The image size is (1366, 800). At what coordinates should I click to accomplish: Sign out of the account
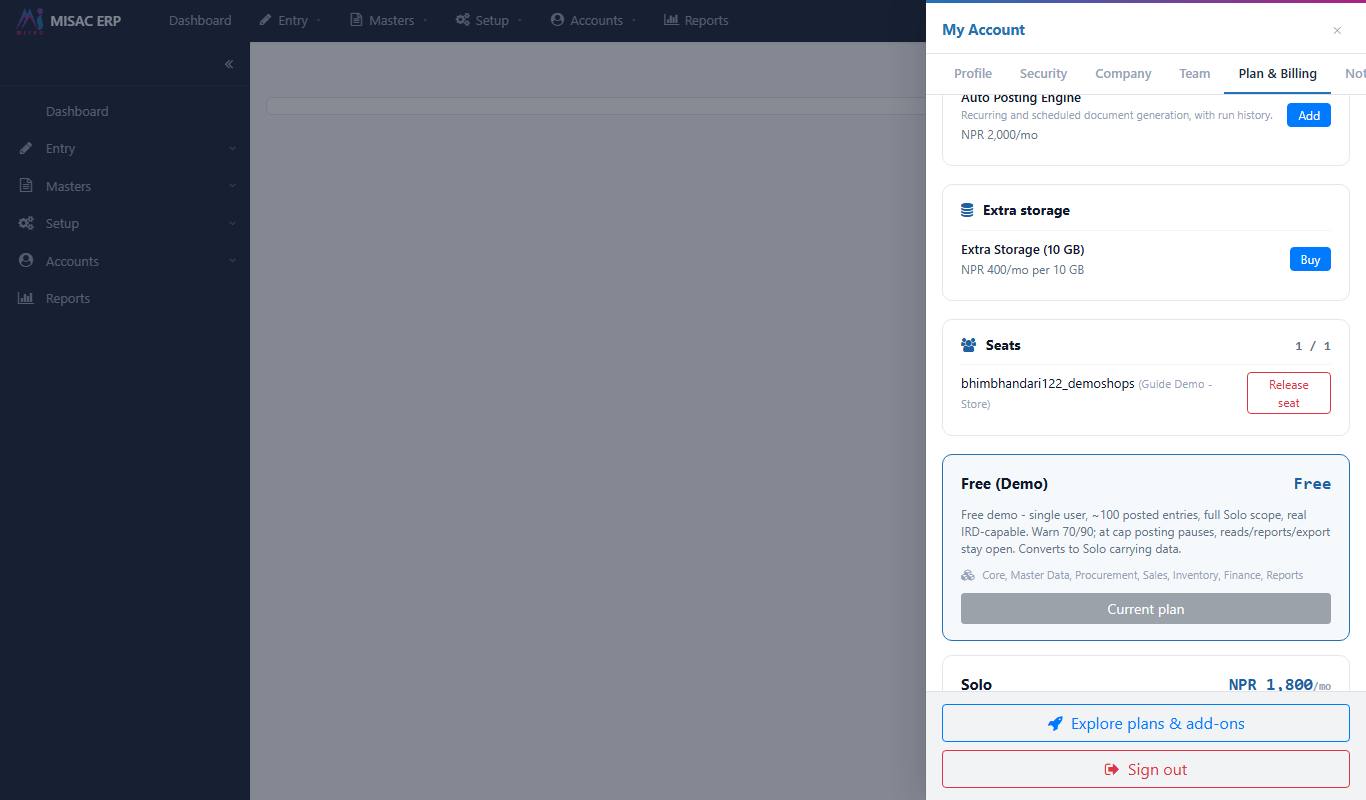[x=1146, y=769]
